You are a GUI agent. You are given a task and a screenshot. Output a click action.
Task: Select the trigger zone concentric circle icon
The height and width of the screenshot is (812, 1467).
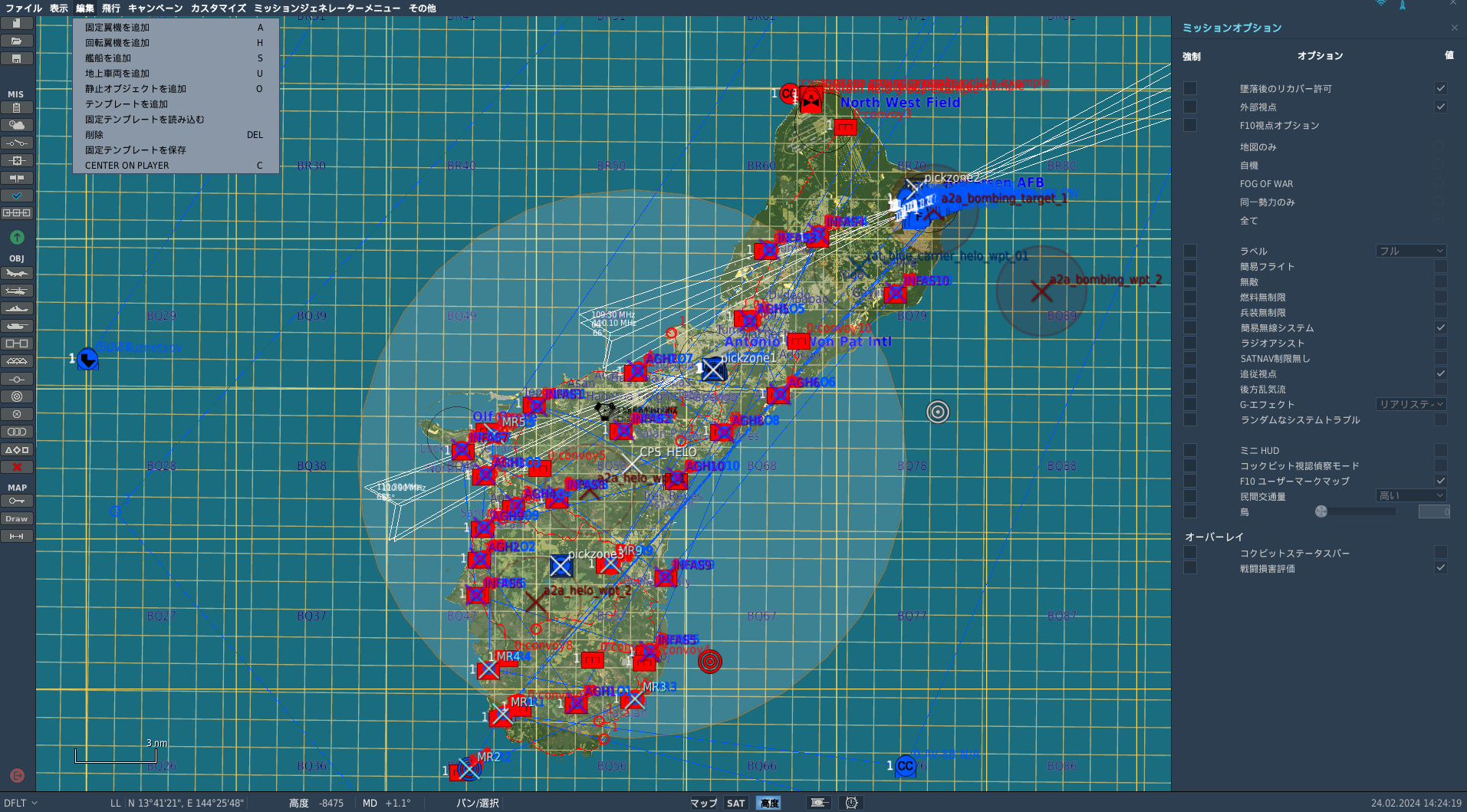point(17,396)
